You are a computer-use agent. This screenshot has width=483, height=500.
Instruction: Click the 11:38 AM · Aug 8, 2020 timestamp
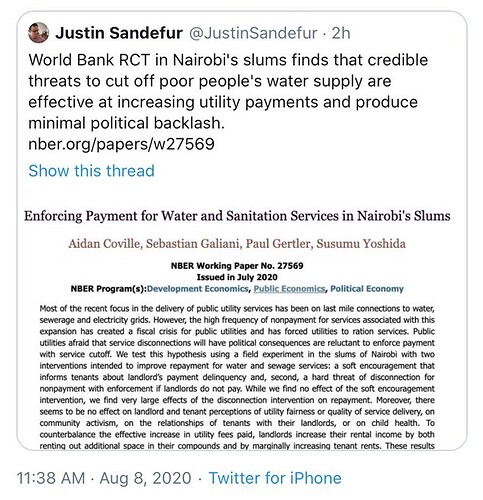(x=104, y=478)
